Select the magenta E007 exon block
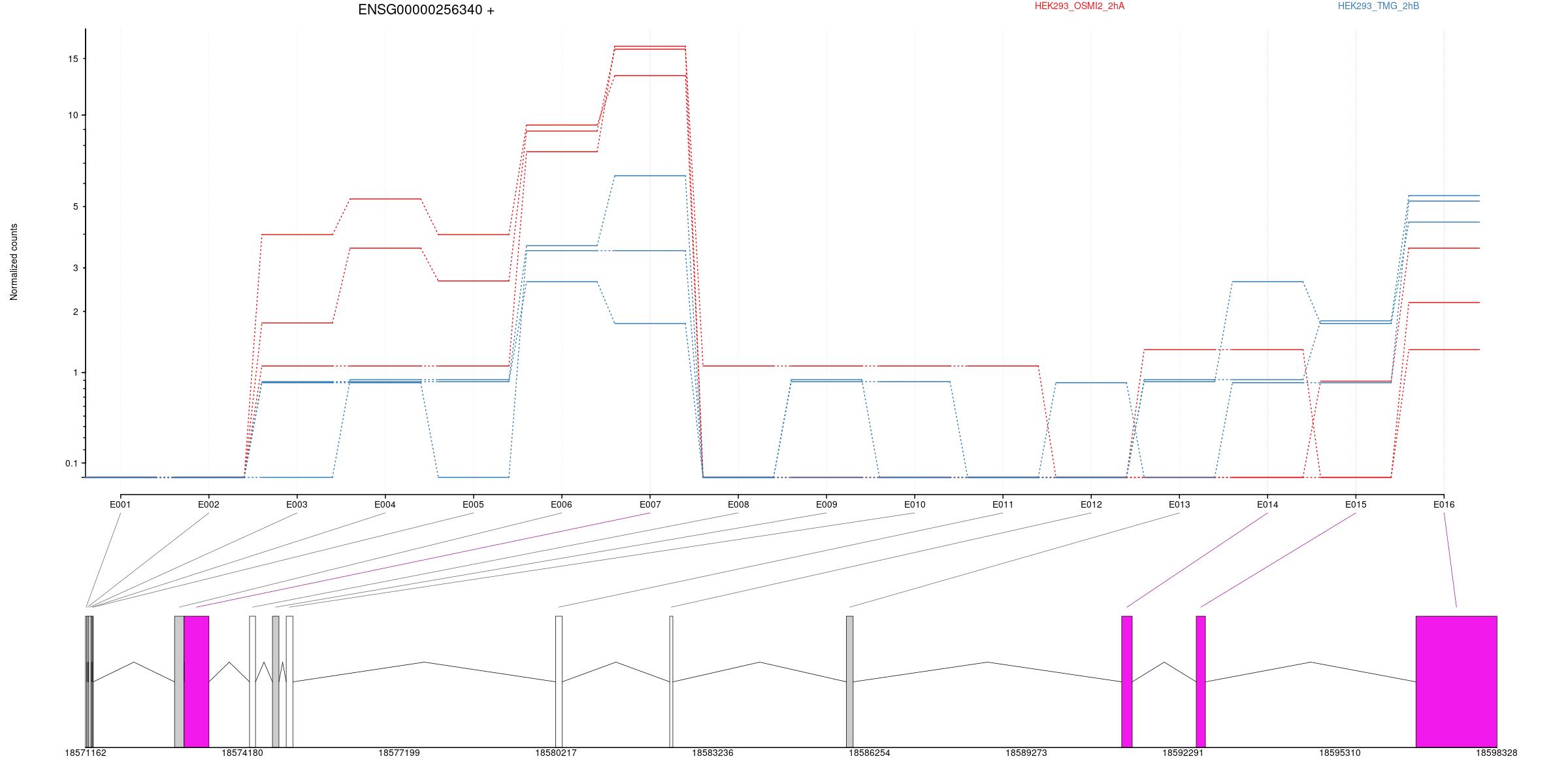1568x784 pixels. pos(197,681)
